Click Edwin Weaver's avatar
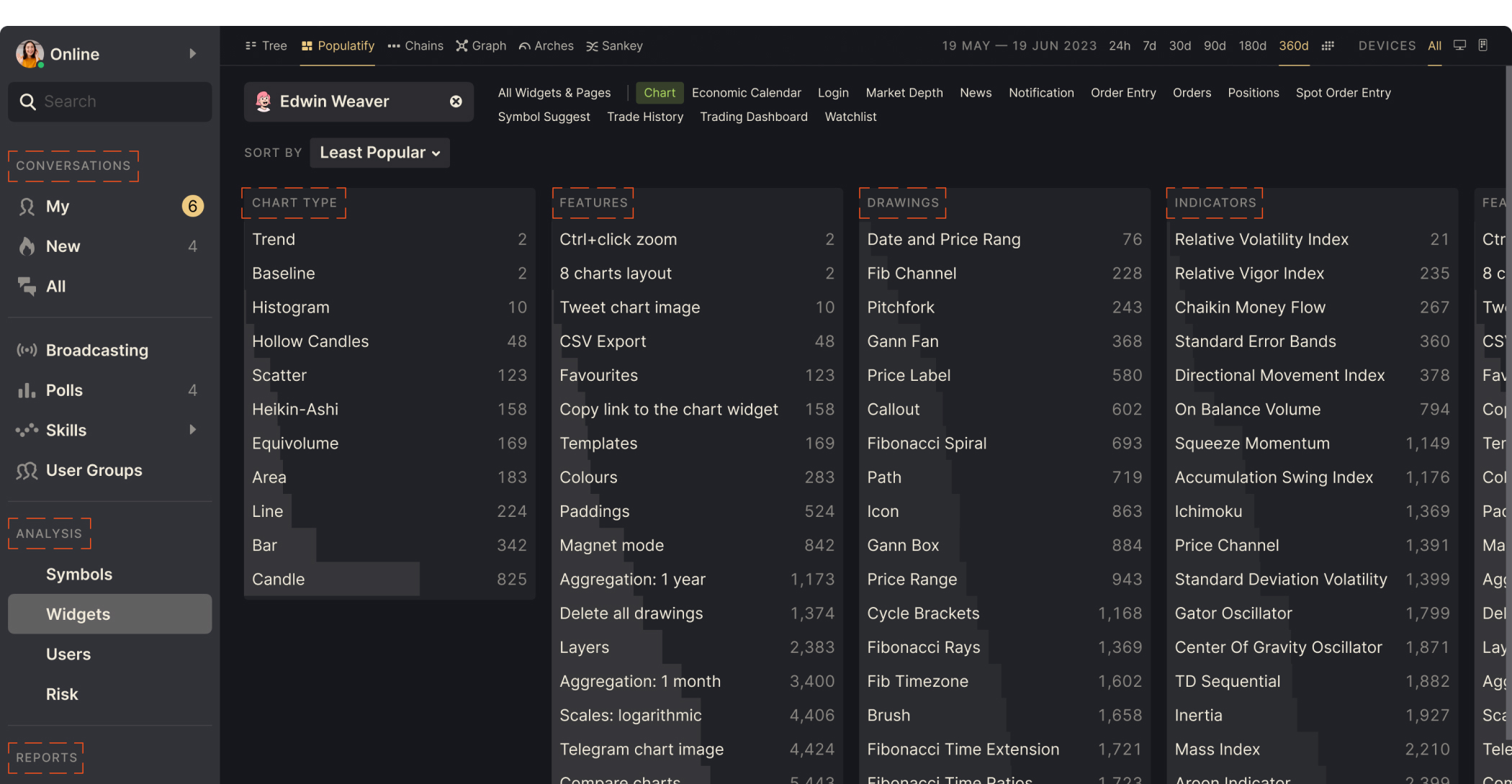The image size is (1512, 784). (265, 102)
